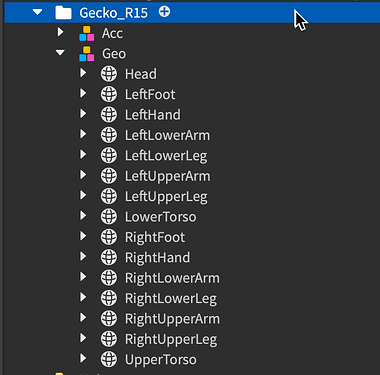Expand the LeftHand tree node

tap(83, 114)
